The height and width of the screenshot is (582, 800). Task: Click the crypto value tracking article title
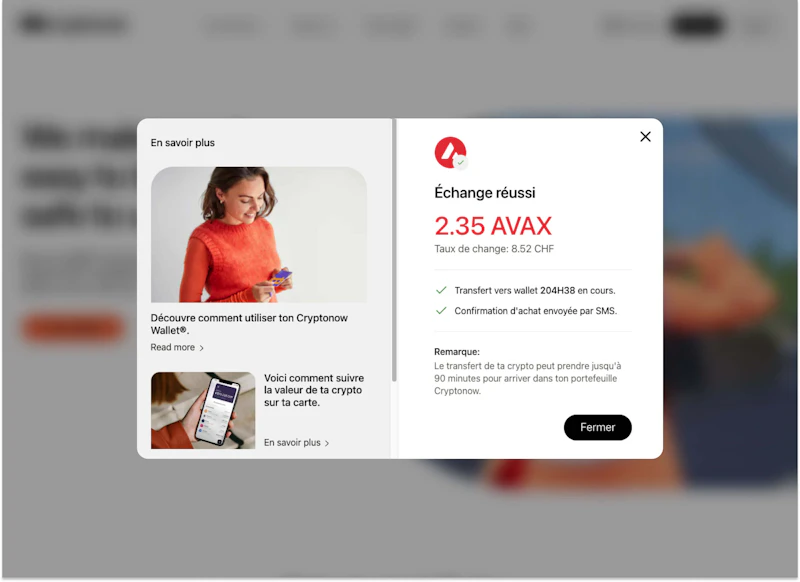pyautogui.click(x=314, y=390)
